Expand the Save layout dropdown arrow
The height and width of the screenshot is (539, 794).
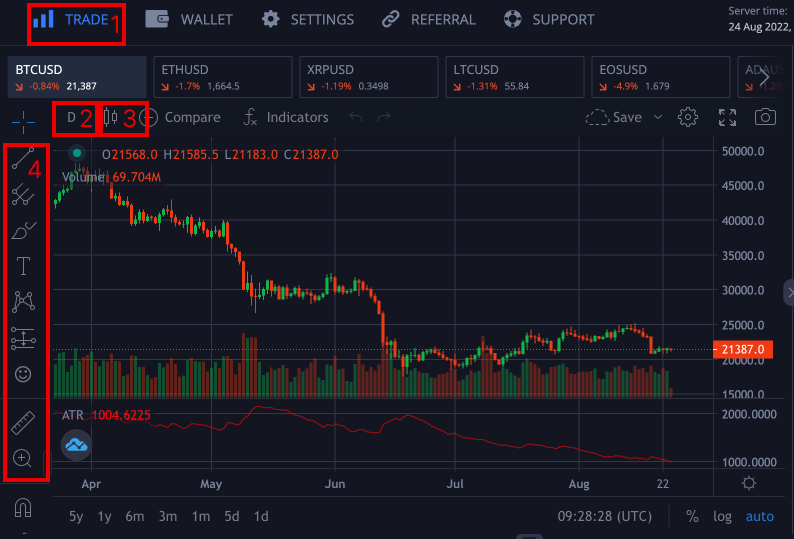tap(658, 117)
